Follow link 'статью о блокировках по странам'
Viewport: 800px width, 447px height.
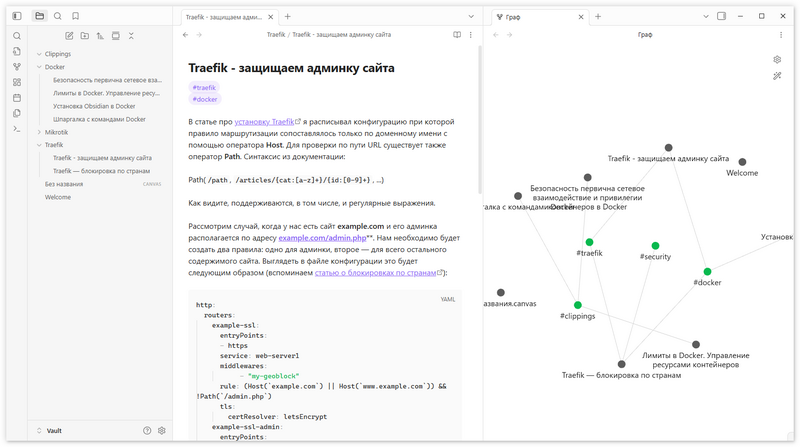[x=376, y=272]
